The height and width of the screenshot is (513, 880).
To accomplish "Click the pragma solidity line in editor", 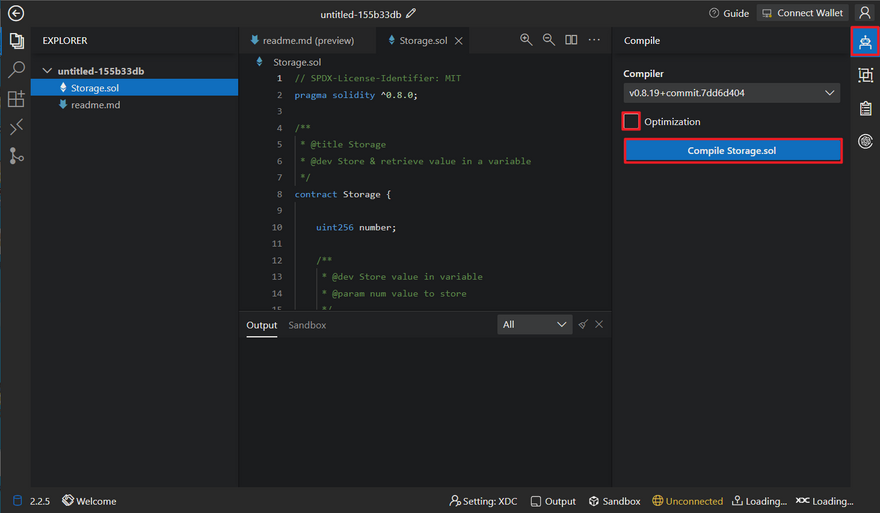I will click(356, 95).
